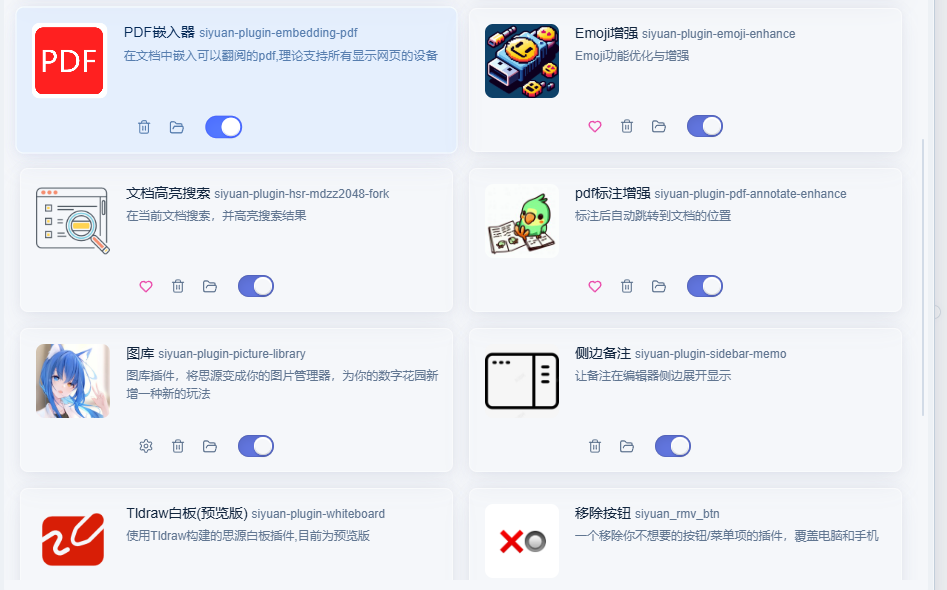
Task: Disable the 侧边备注 plugin switch
Action: point(673,446)
